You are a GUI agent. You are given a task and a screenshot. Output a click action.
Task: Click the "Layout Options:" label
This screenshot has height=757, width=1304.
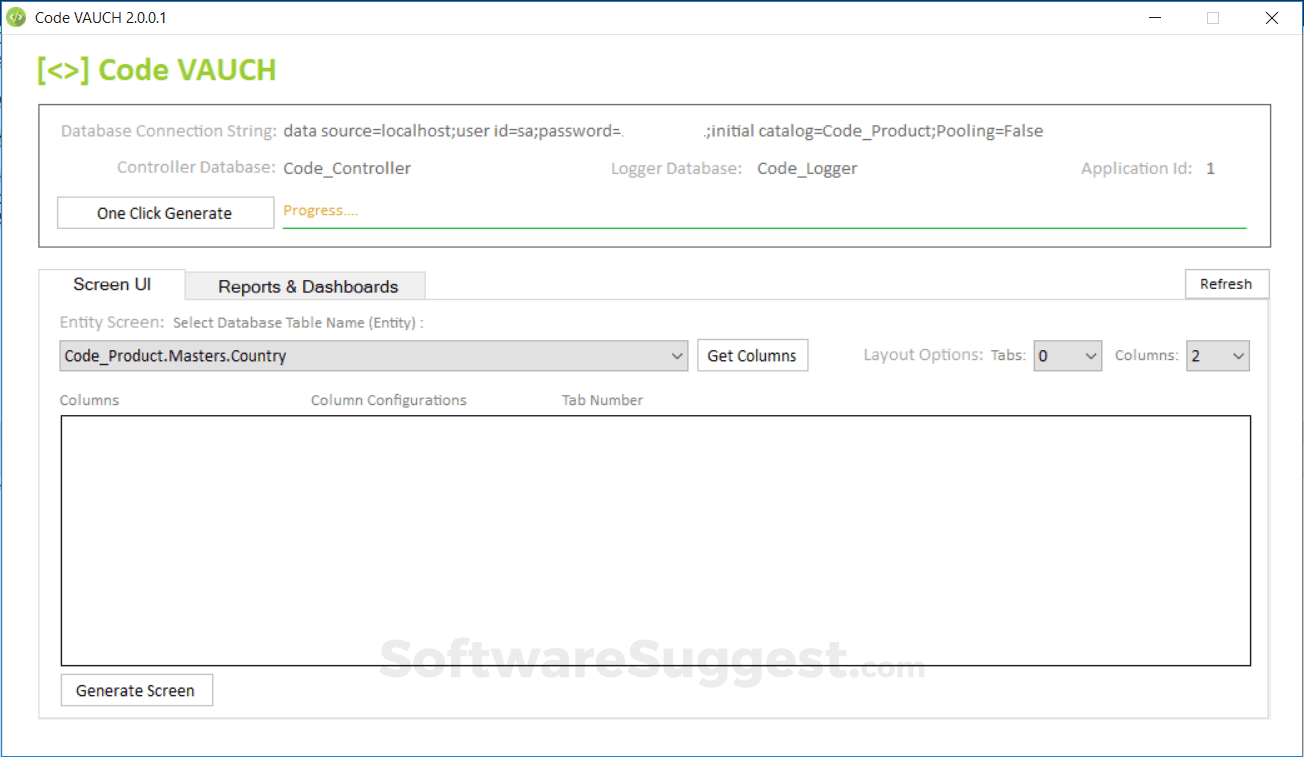coord(923,355)
